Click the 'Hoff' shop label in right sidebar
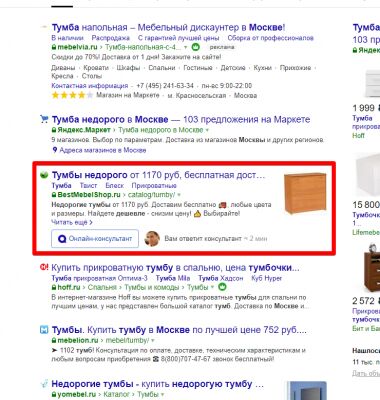Viewport: 380px width, 400px height. (358, 135)
